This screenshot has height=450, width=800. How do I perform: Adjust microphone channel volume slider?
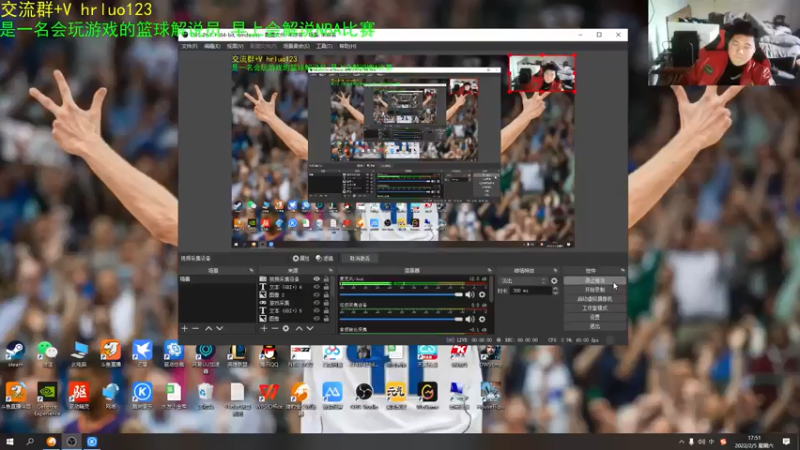point(401,294)
